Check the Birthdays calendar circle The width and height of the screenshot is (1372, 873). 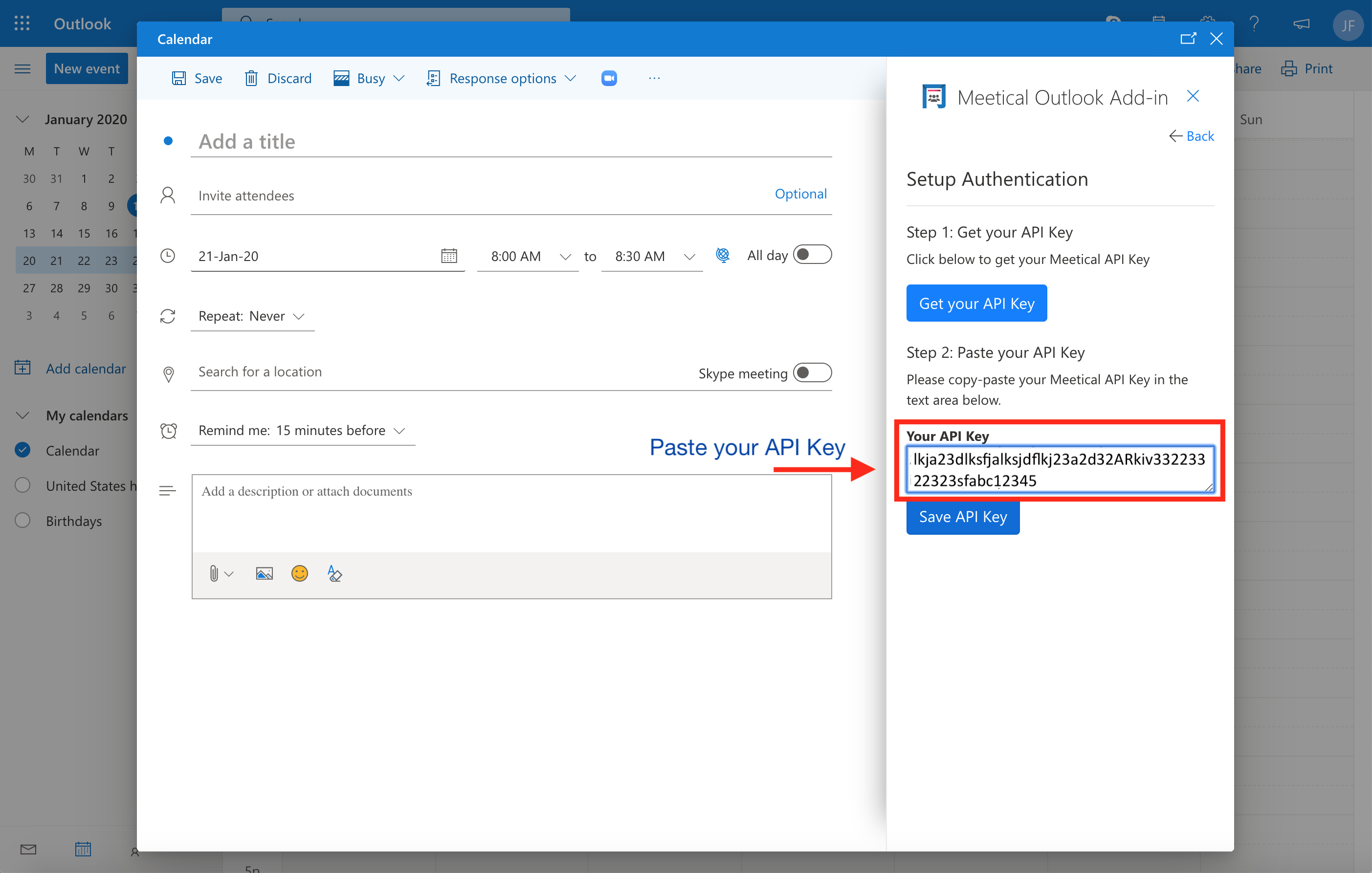22,521
